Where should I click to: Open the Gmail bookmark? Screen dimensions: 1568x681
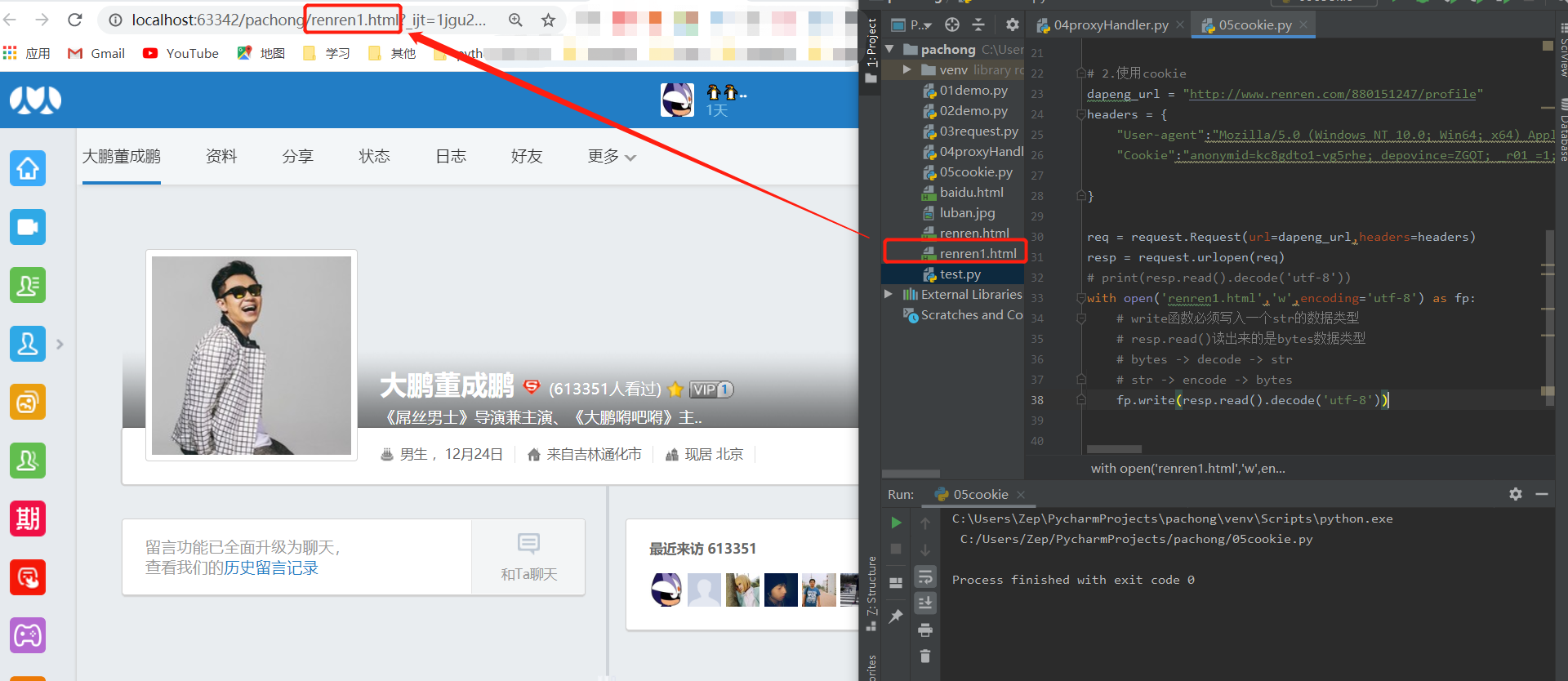click(x=96, y=53)
